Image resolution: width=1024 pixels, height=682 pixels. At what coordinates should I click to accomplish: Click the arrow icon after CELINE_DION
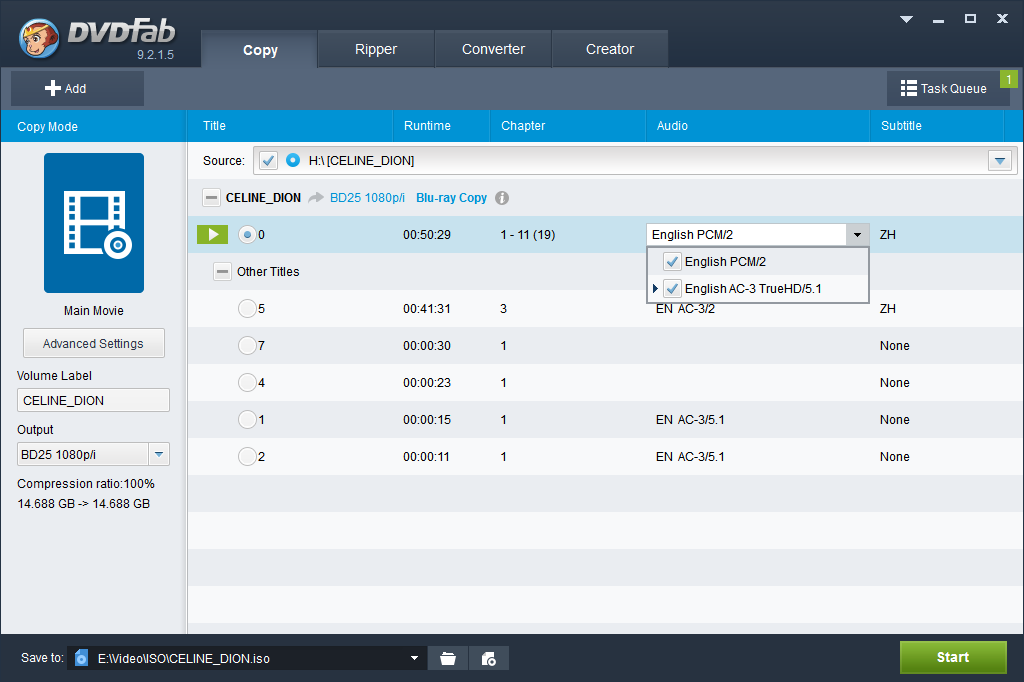(316, 197)
